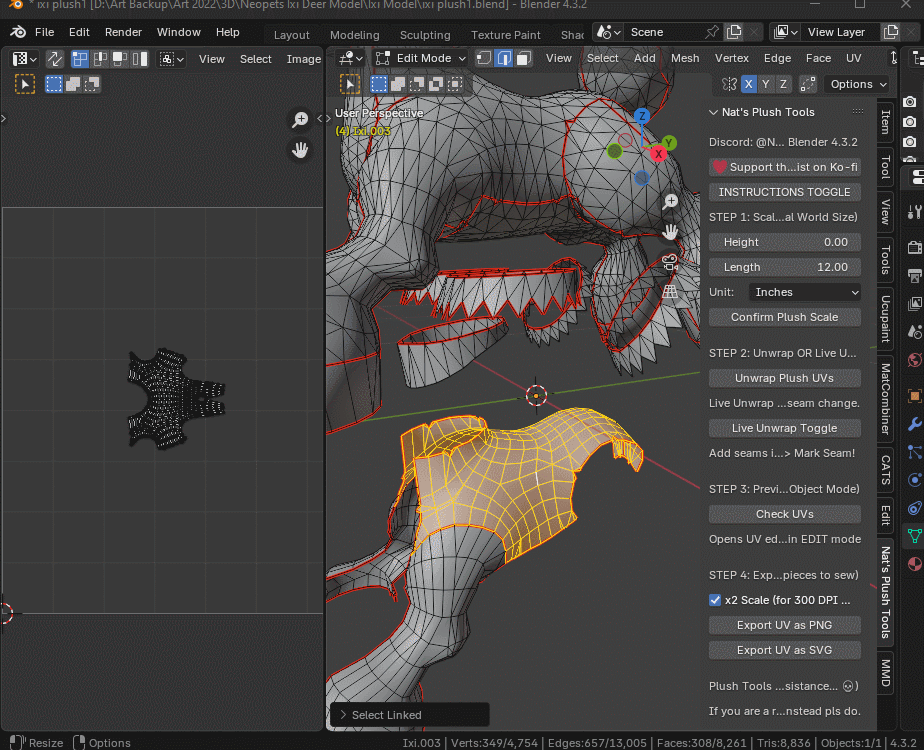Open Image menu in UV editor
The width and height of the screenshot is (924, 750).
[x=303, y=59]
